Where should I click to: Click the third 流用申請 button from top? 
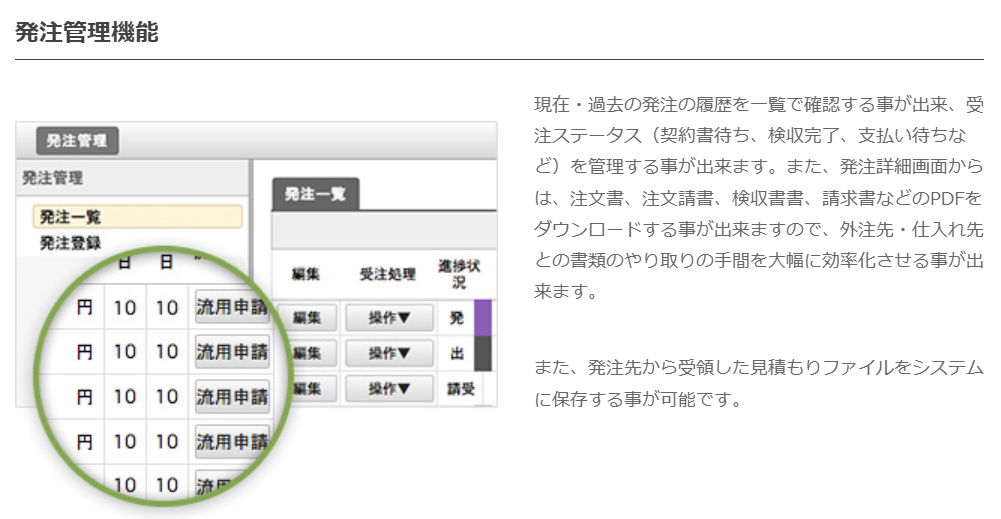click(232, 396)
